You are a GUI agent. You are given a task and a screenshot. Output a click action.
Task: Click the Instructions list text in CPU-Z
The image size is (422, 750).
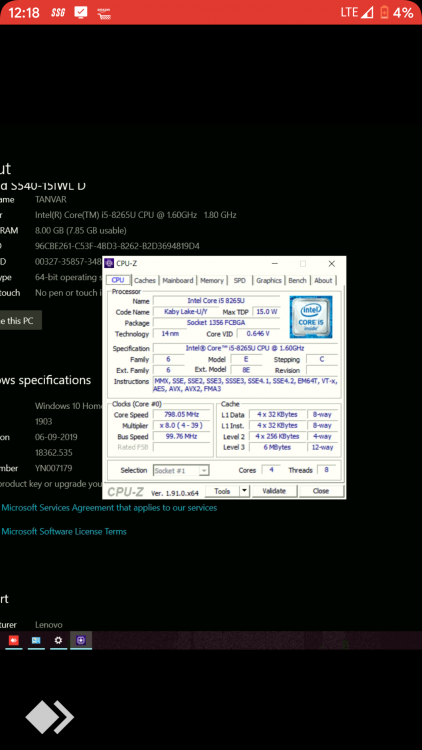point(245,386)
